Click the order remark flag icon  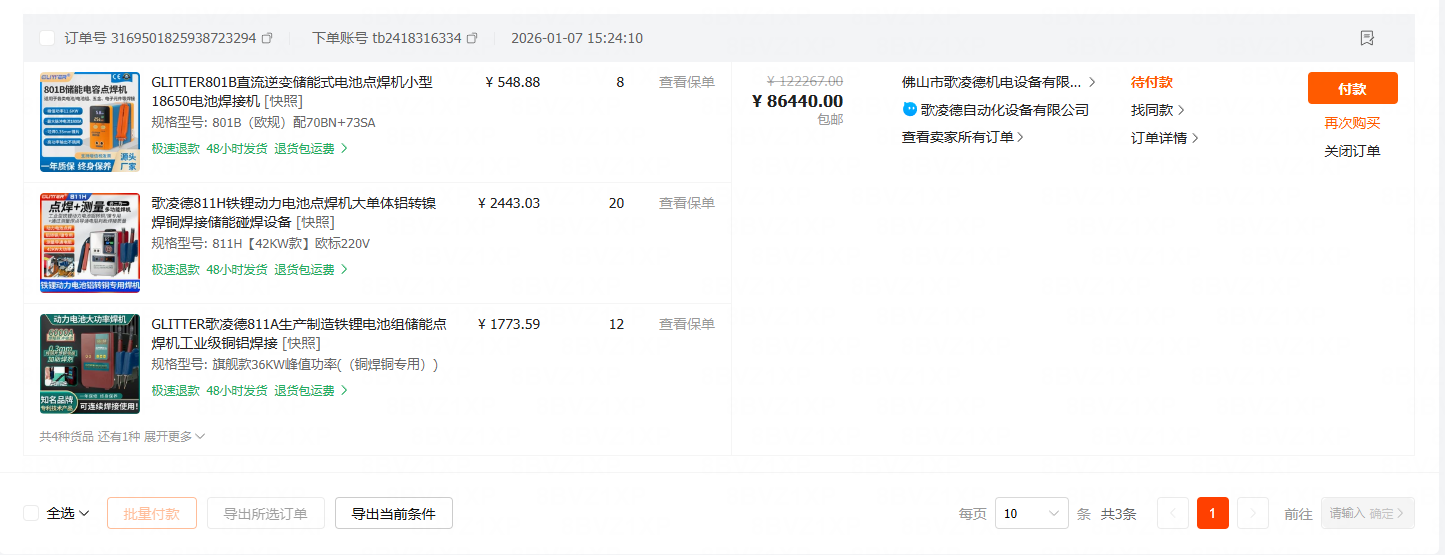[1367, 38]
